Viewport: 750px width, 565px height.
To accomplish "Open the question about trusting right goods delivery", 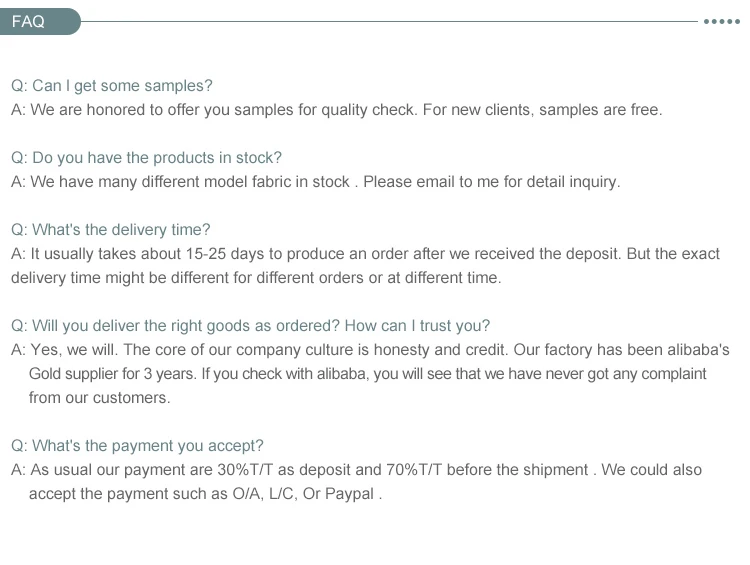I will pyautogui.click(x=250, y=326).
